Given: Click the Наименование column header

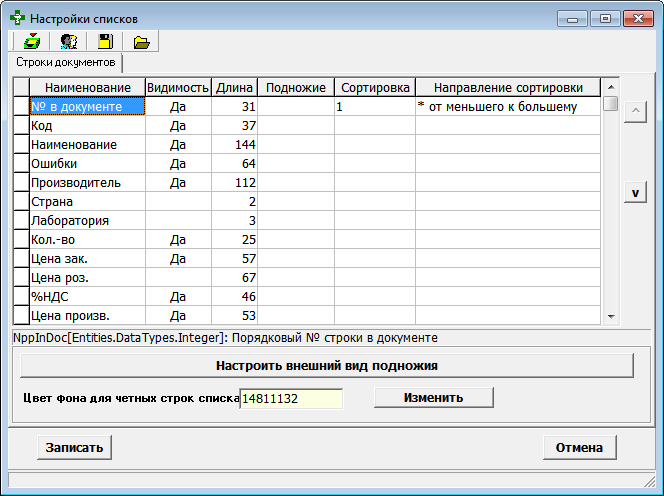Looking at the screenshot, I should [87, 88].
